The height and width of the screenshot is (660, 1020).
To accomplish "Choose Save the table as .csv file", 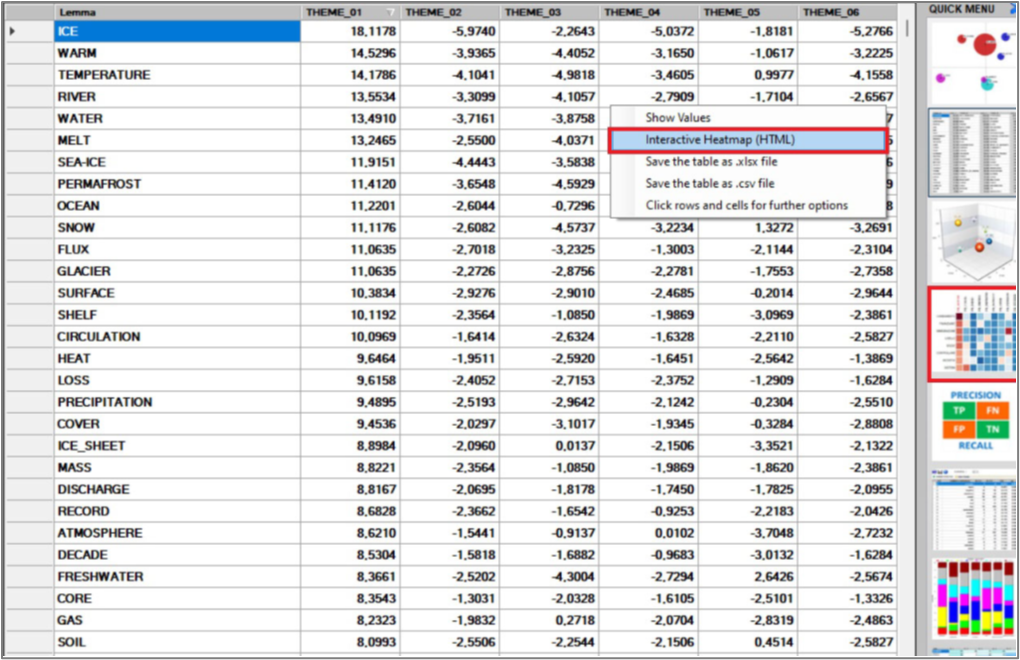I will (710, 184).
